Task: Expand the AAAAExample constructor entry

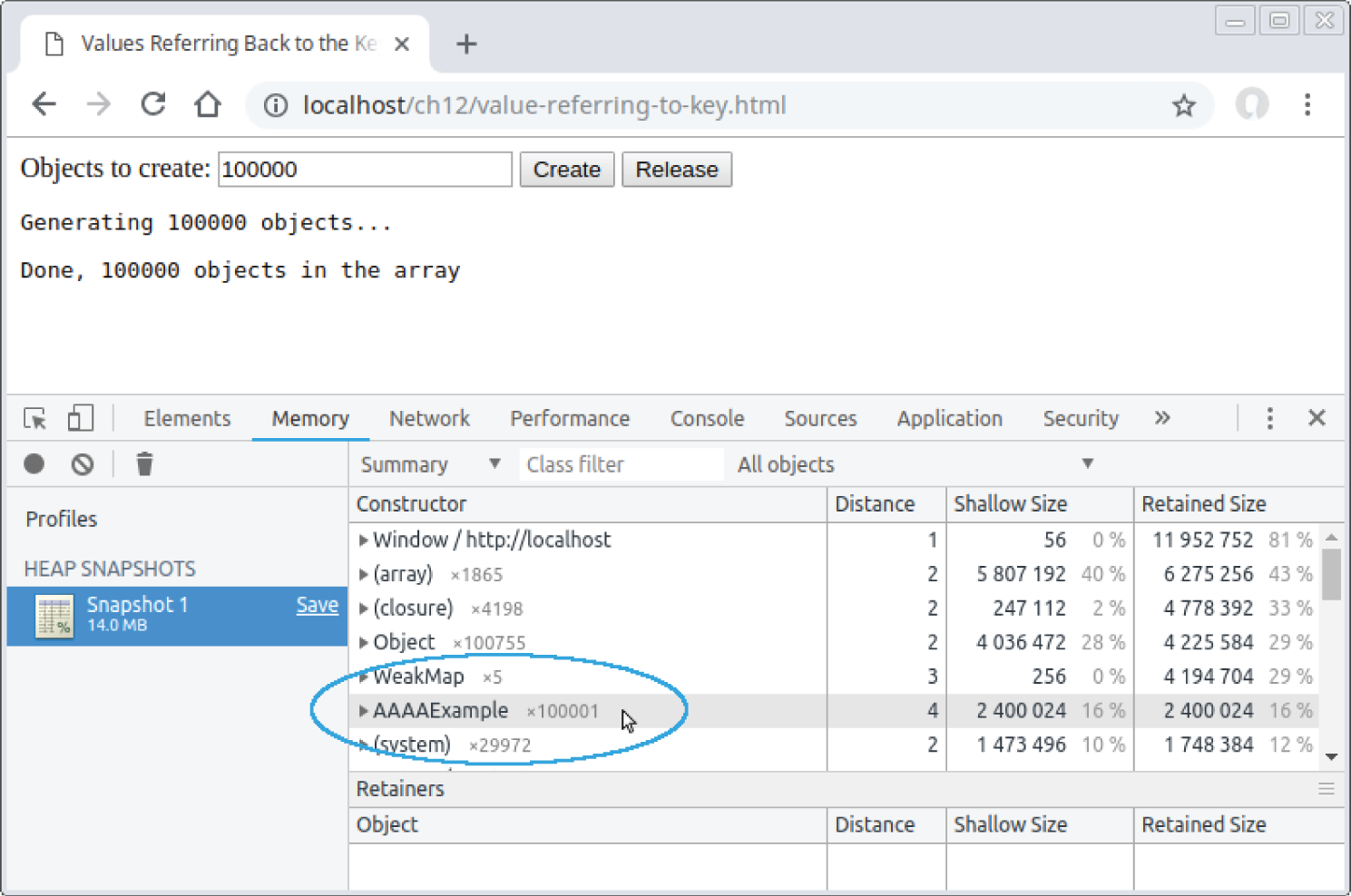Action: point(363,711)
